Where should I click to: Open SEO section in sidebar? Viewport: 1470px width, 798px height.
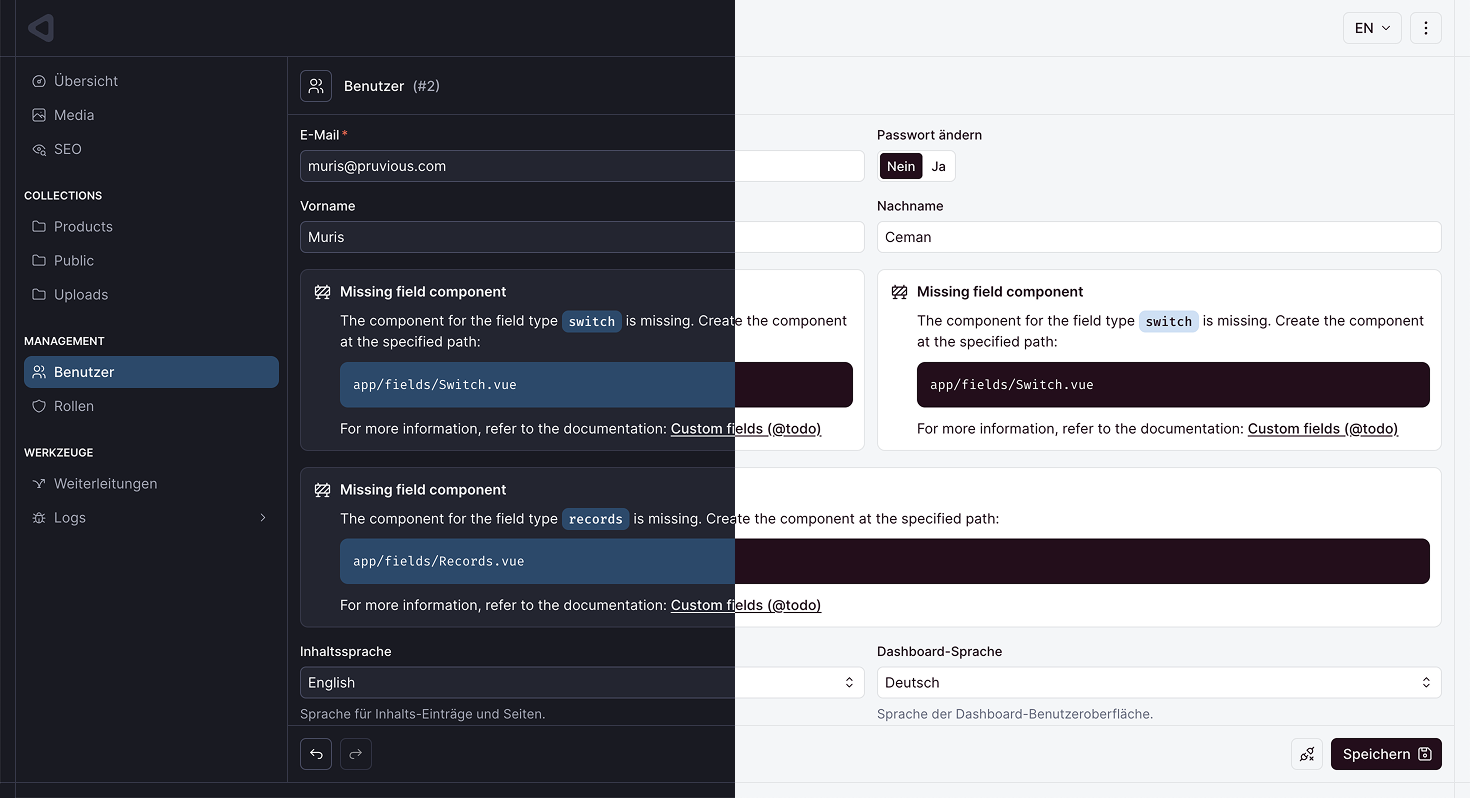(68, 149)
